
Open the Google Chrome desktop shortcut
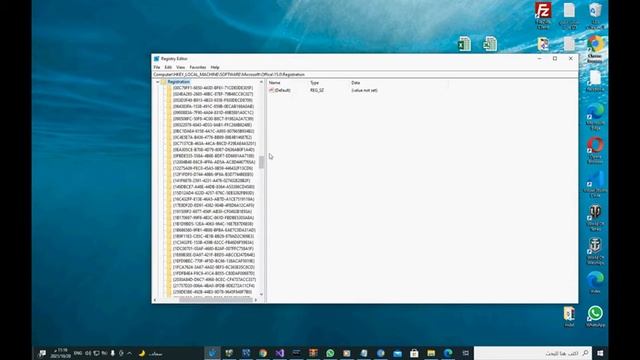(595, 49)
